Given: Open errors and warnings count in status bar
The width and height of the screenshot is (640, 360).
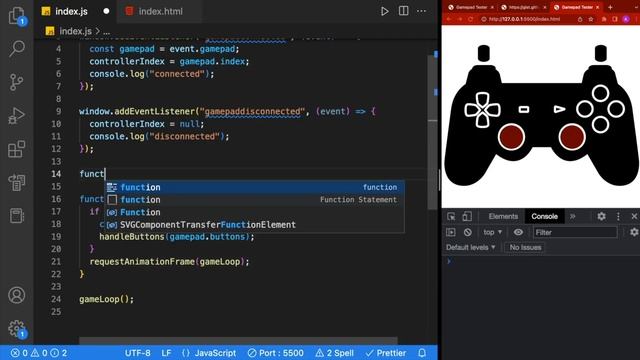Looking at the screenshot, I should click(x=39, y=353).
